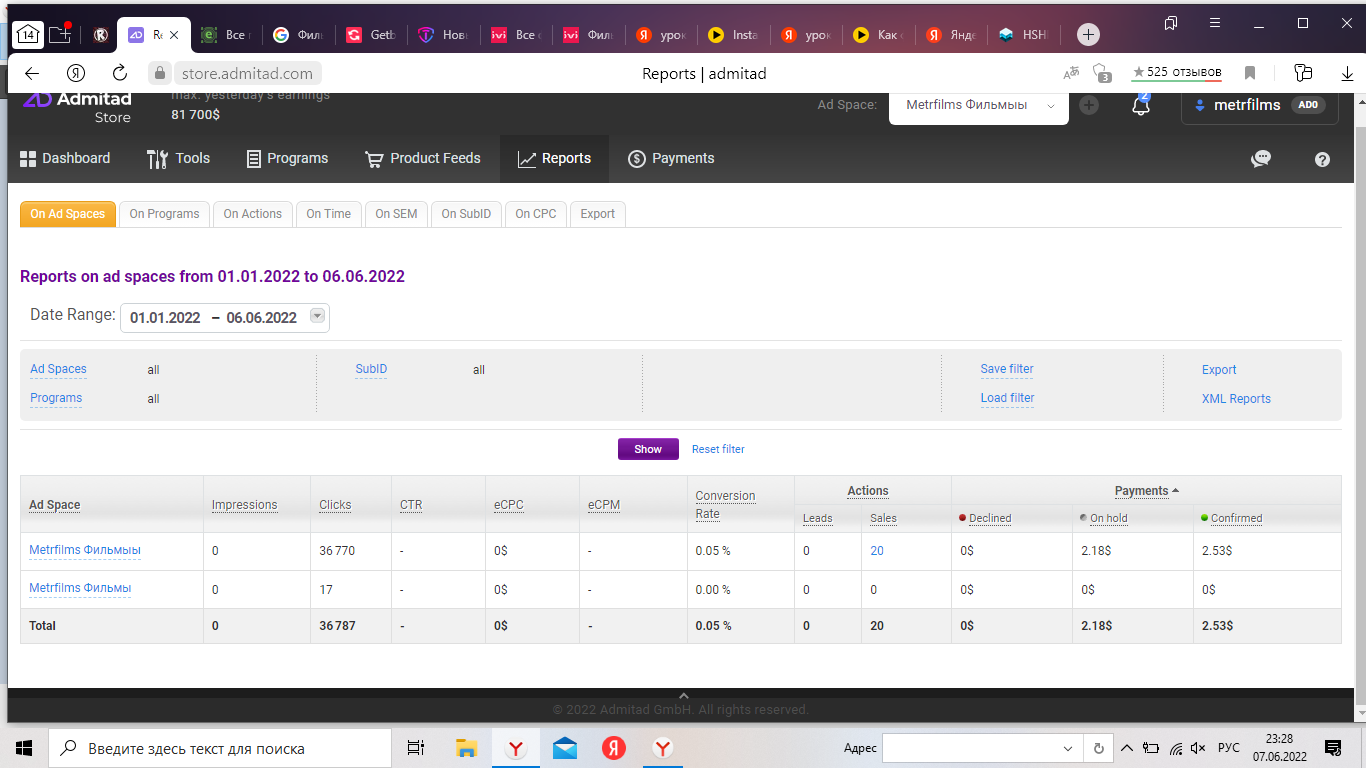Screen dimensions: 1366x768
Task: Open the Dashboard menu
Action: click(65, 158)
